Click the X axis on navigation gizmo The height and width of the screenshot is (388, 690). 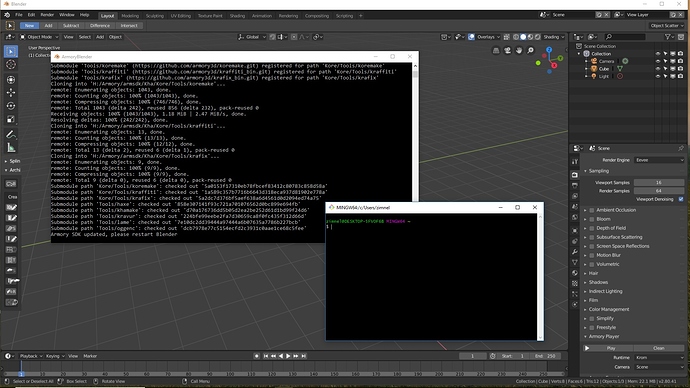click(554, 66)
